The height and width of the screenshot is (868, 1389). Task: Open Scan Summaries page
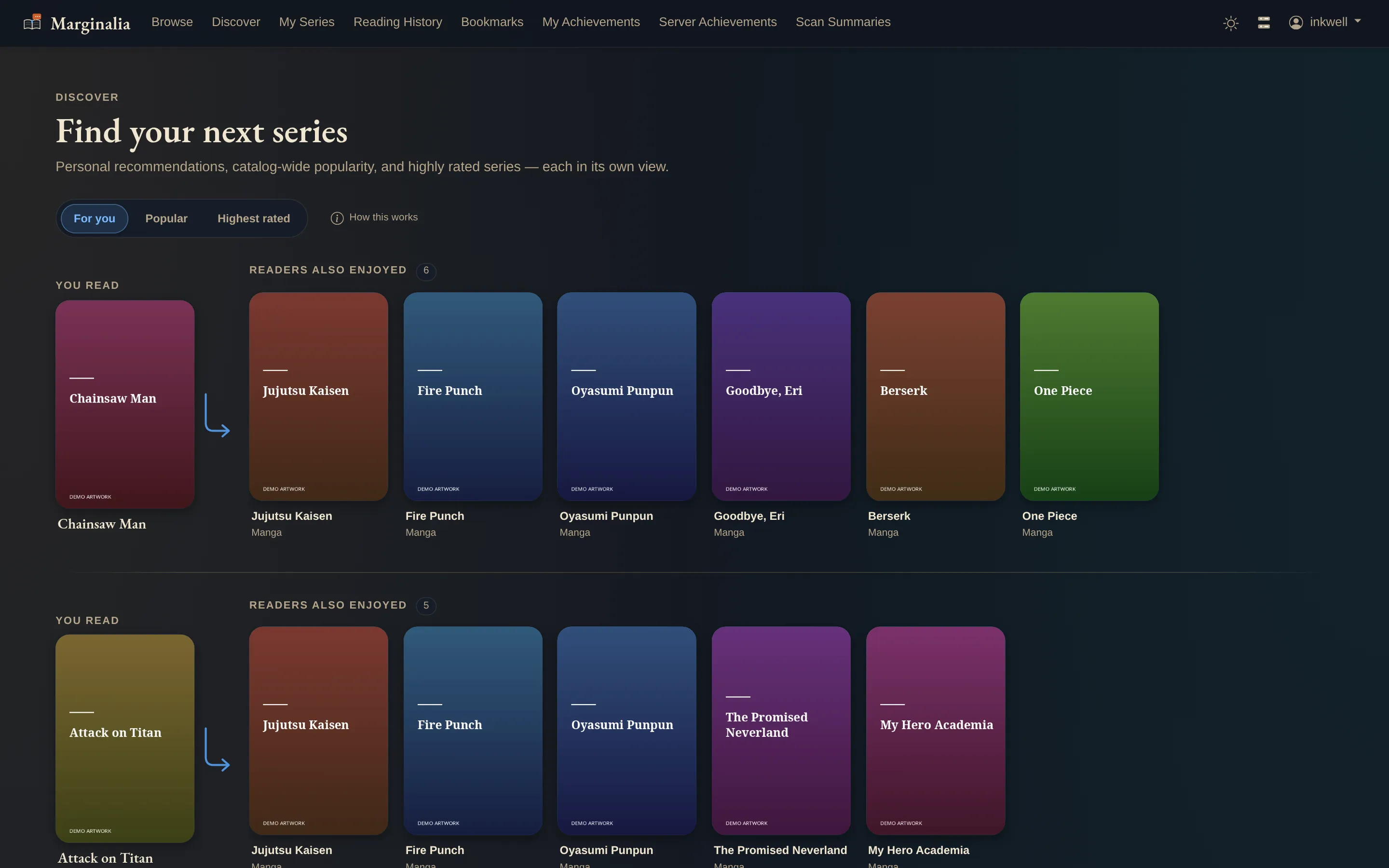(x=843, y=22)
